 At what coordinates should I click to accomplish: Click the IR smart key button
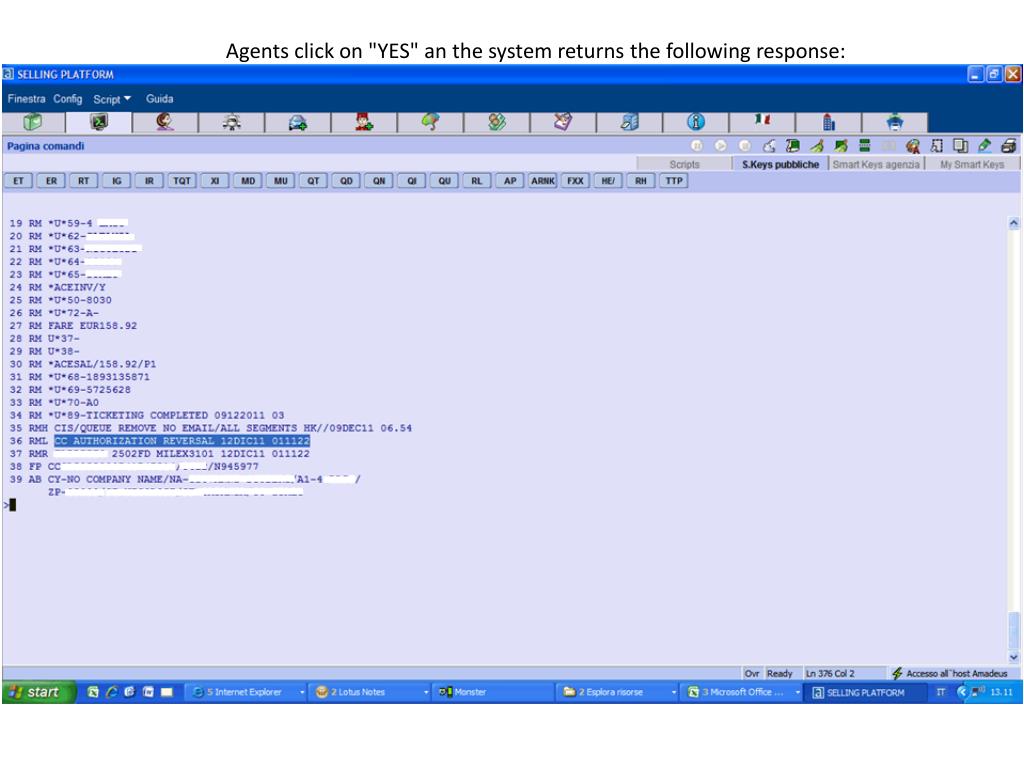point(150,181)
